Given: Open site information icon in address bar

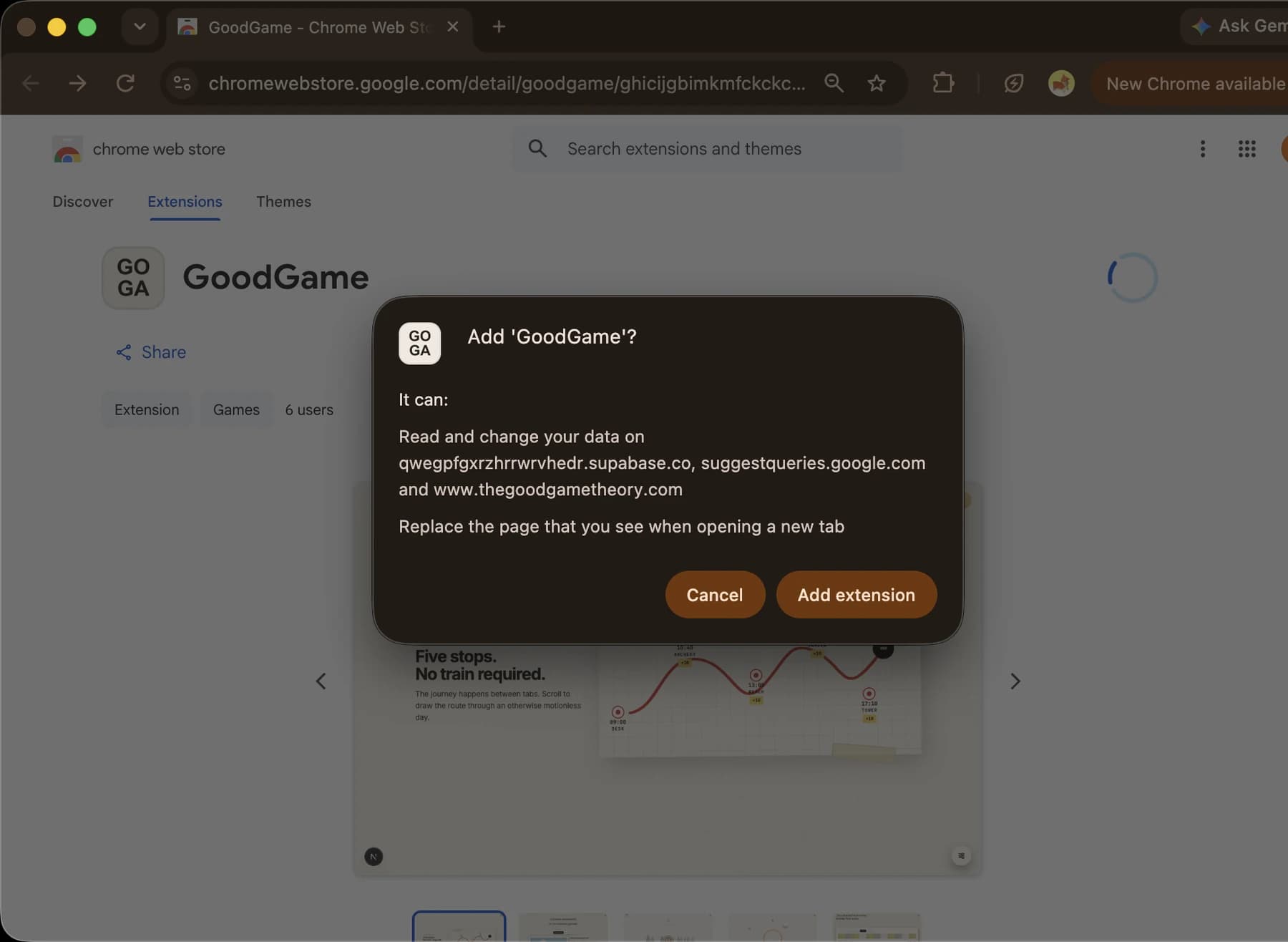Looking at the screenshot, I should coord(182,84).
